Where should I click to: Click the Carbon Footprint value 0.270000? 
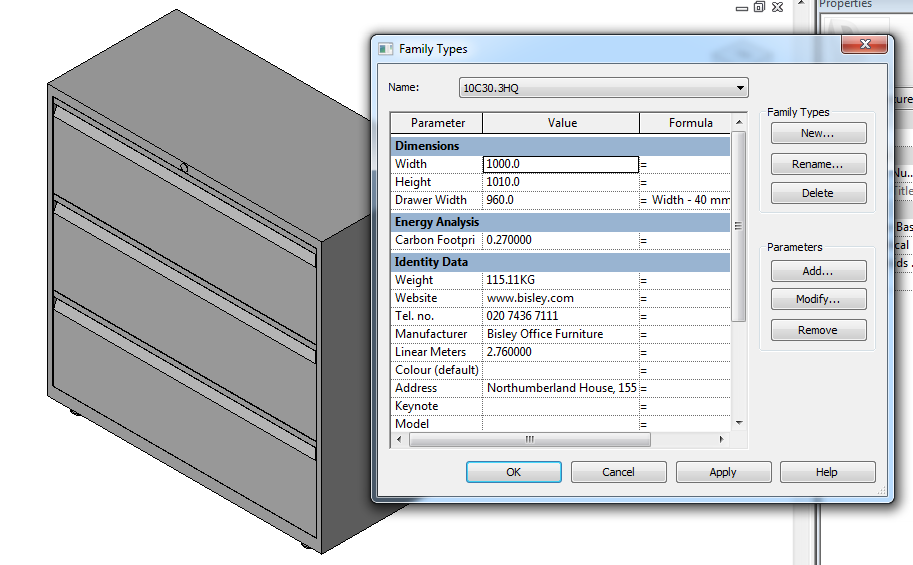click(561, 241)
